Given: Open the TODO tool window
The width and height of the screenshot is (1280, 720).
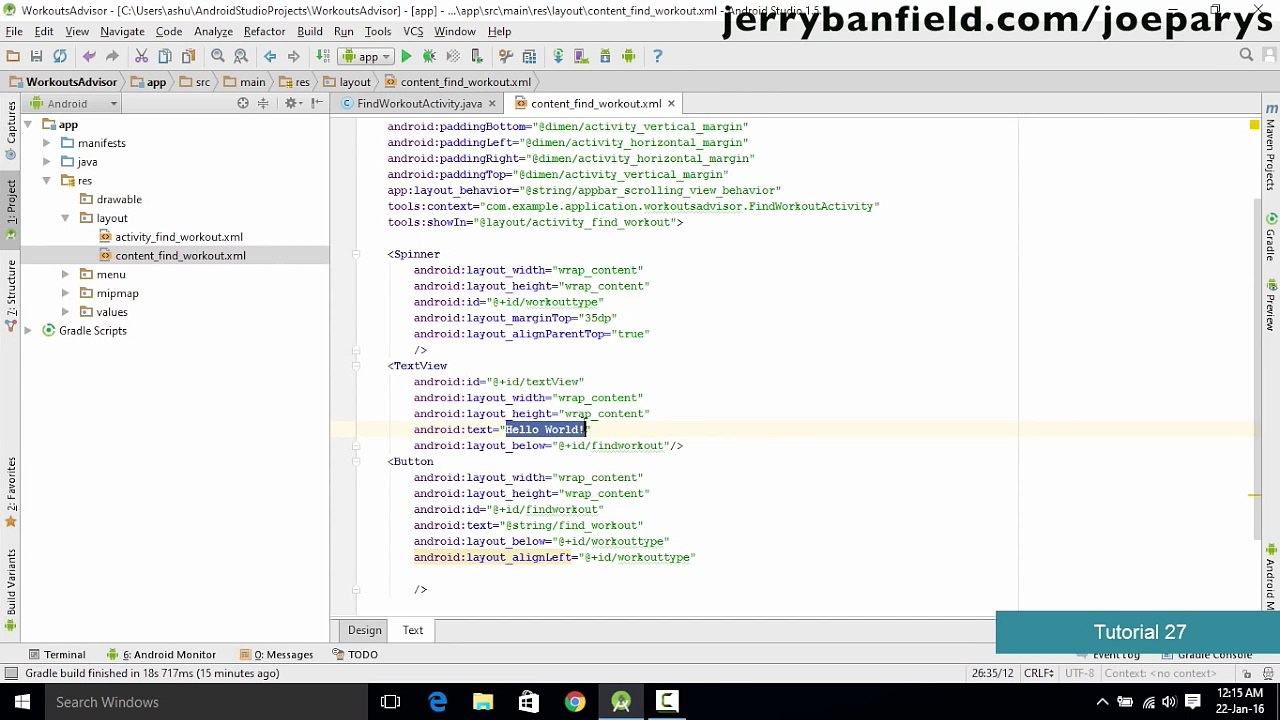Looking at the screenshot, I should tap(355, 654).
